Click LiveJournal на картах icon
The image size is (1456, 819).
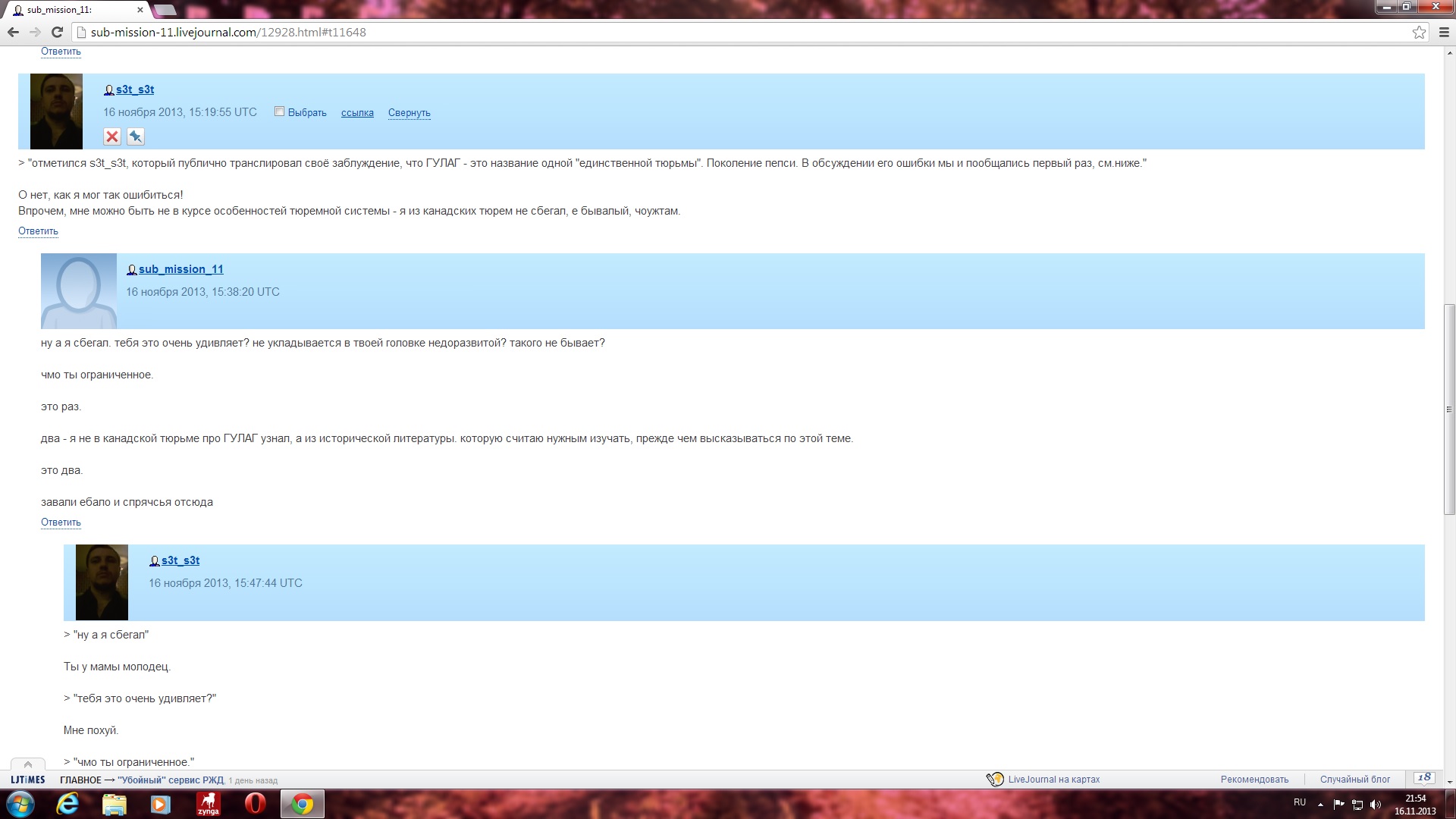tap(995, 779)
